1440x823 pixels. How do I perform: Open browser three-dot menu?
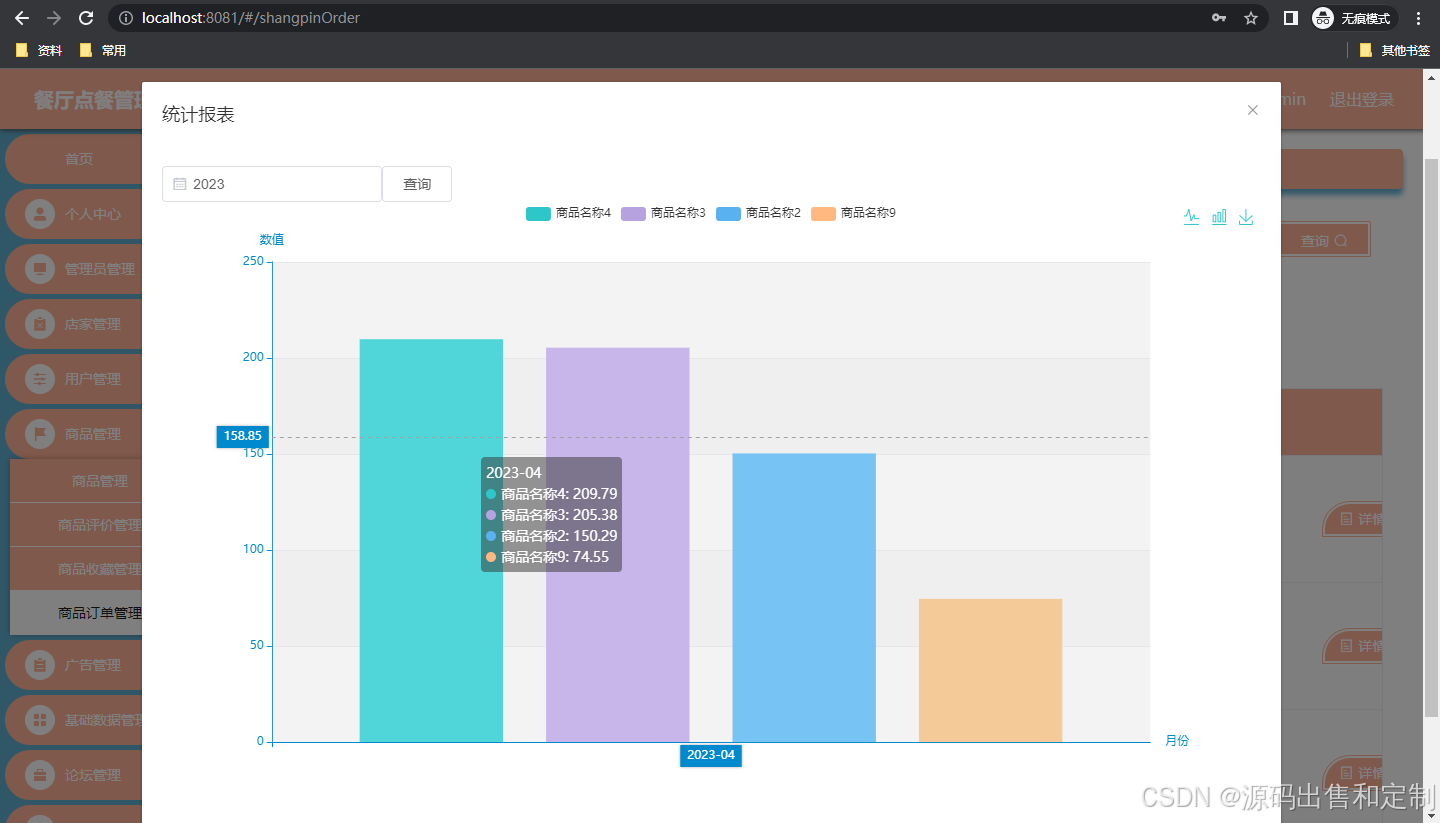tap(1418, 18)
